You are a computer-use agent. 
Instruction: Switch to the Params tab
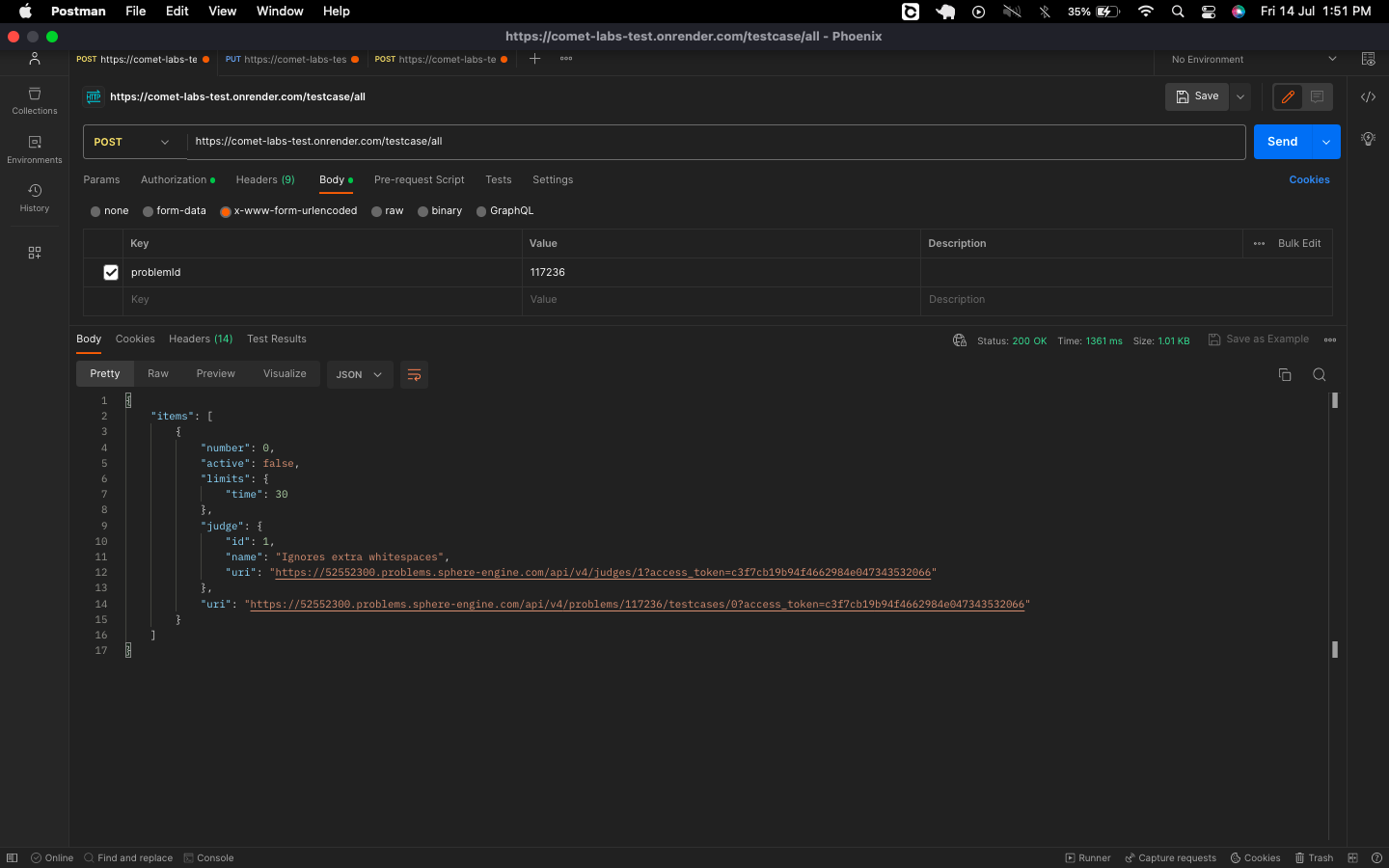click(x=101, y=179)
